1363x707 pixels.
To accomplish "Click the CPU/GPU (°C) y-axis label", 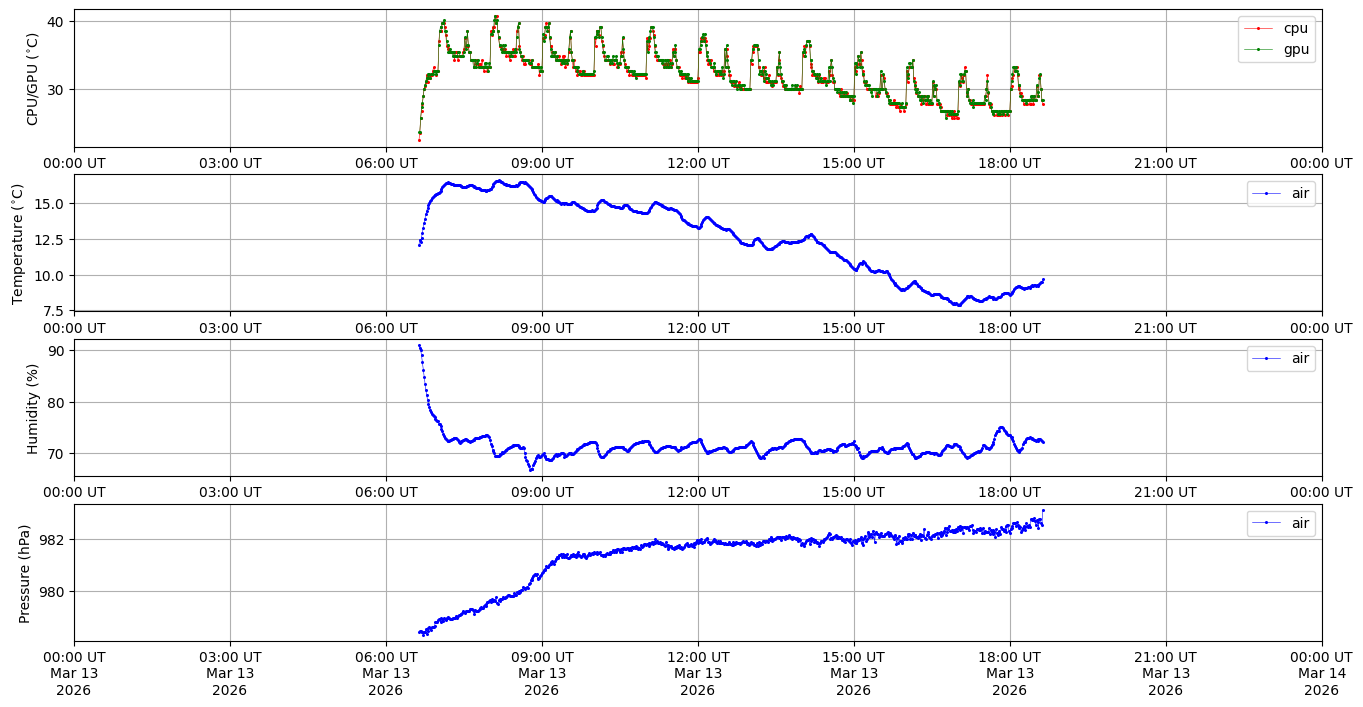I will [32, 79].
